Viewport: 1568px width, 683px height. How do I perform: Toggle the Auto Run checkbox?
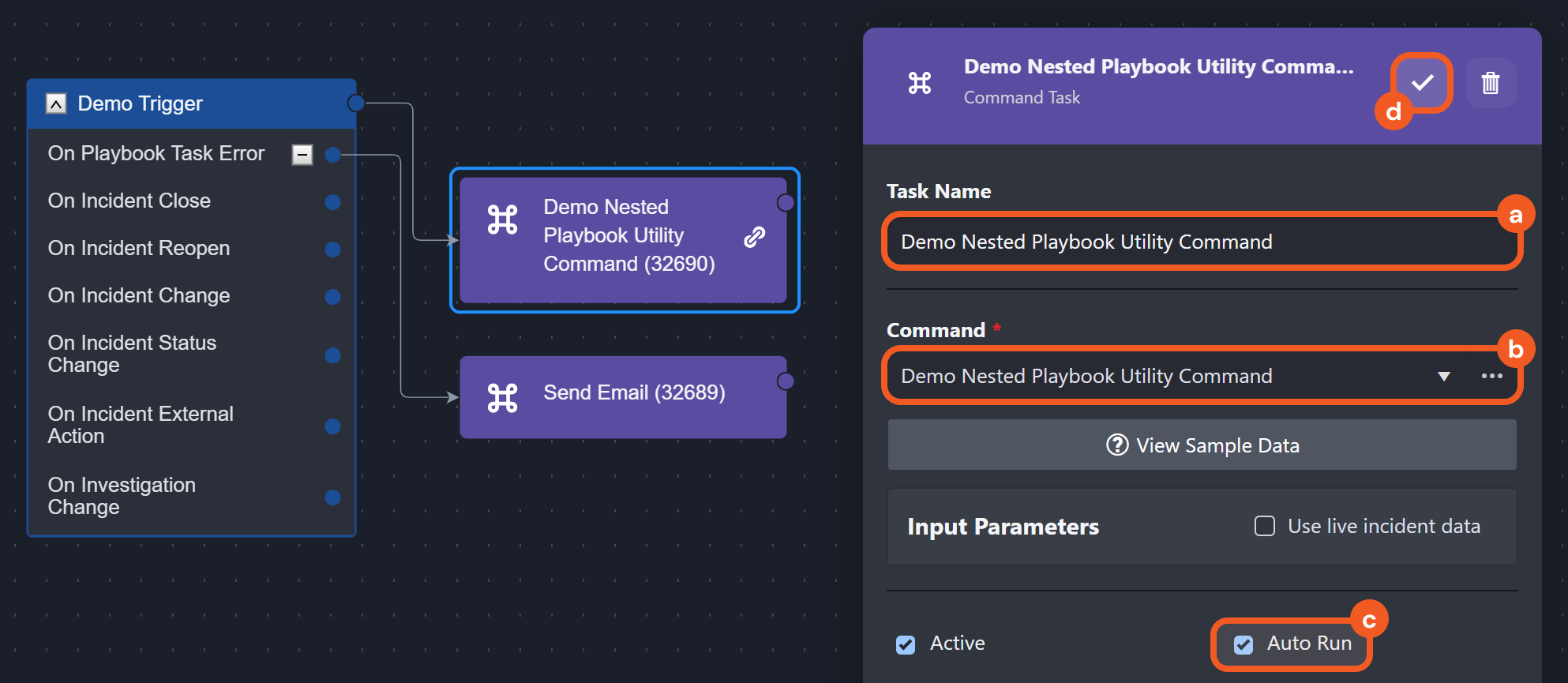[1244, 644]
